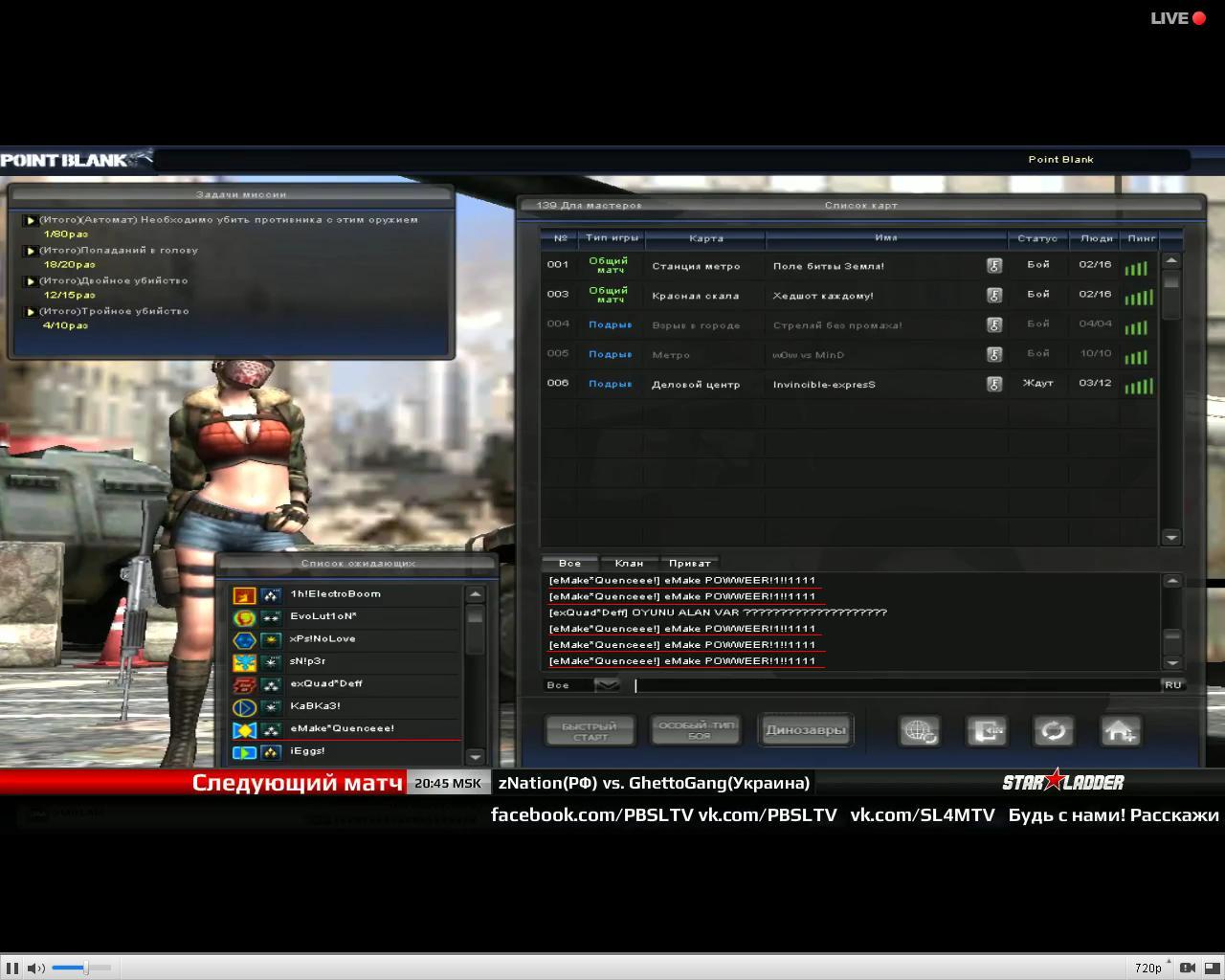Click the exit door icon button
This screenshot has width=1225, height=980.
[x=986, y=731]
